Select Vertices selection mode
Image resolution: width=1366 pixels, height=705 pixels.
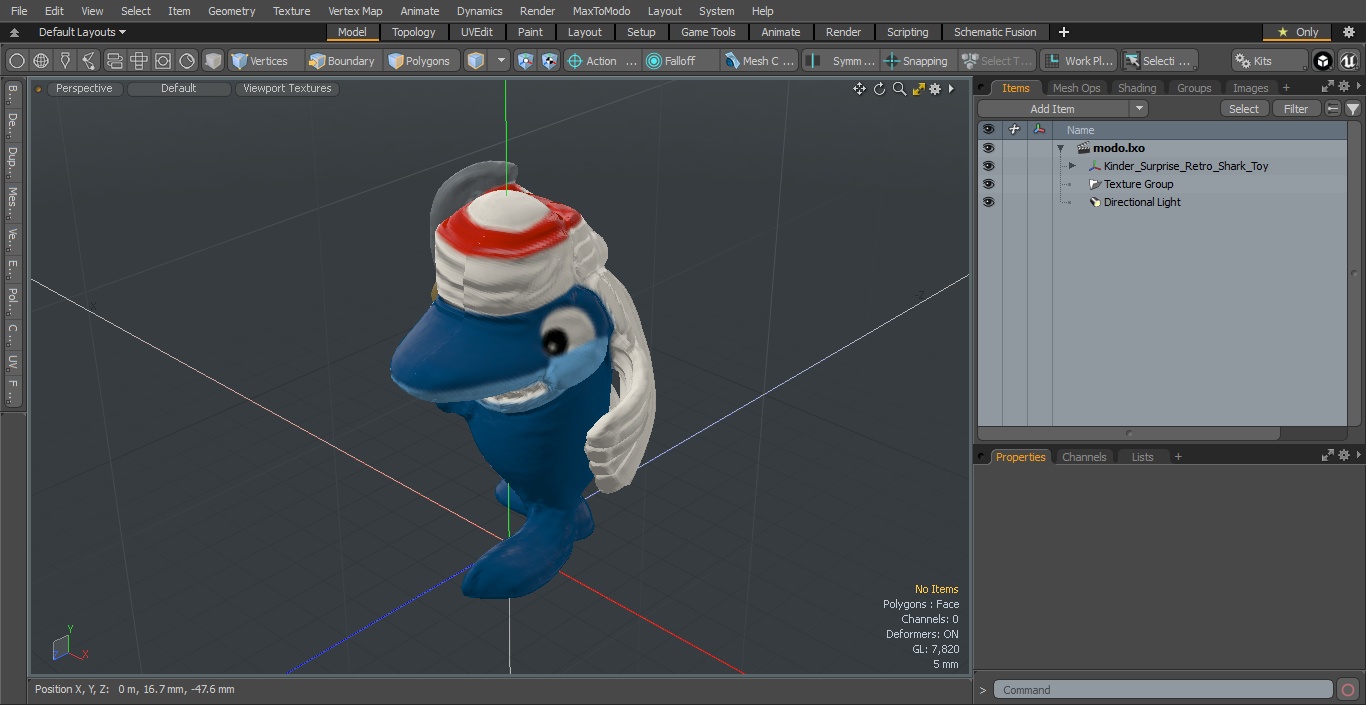pos(265,61)
